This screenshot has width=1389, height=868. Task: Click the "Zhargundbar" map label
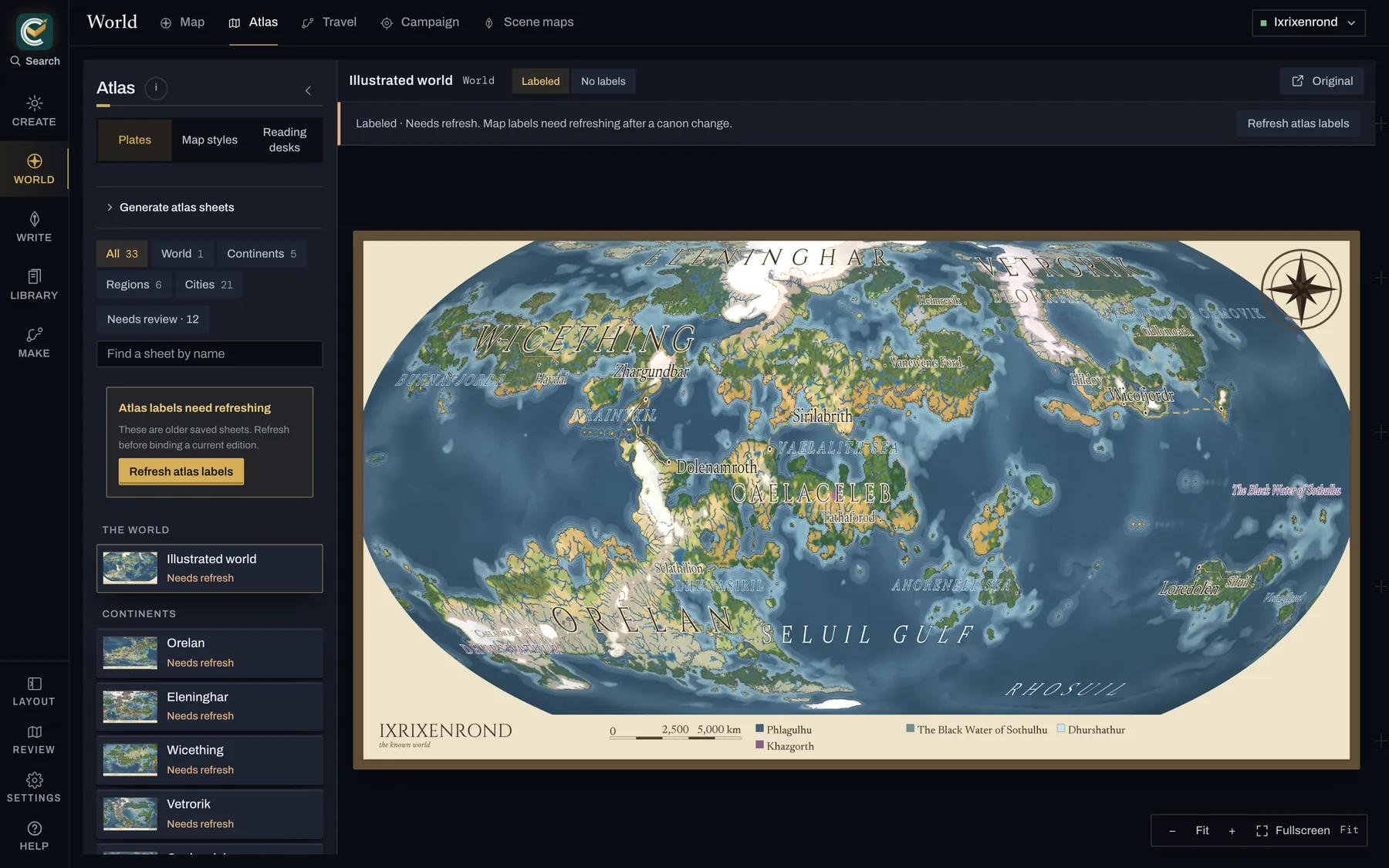(651, 372)
